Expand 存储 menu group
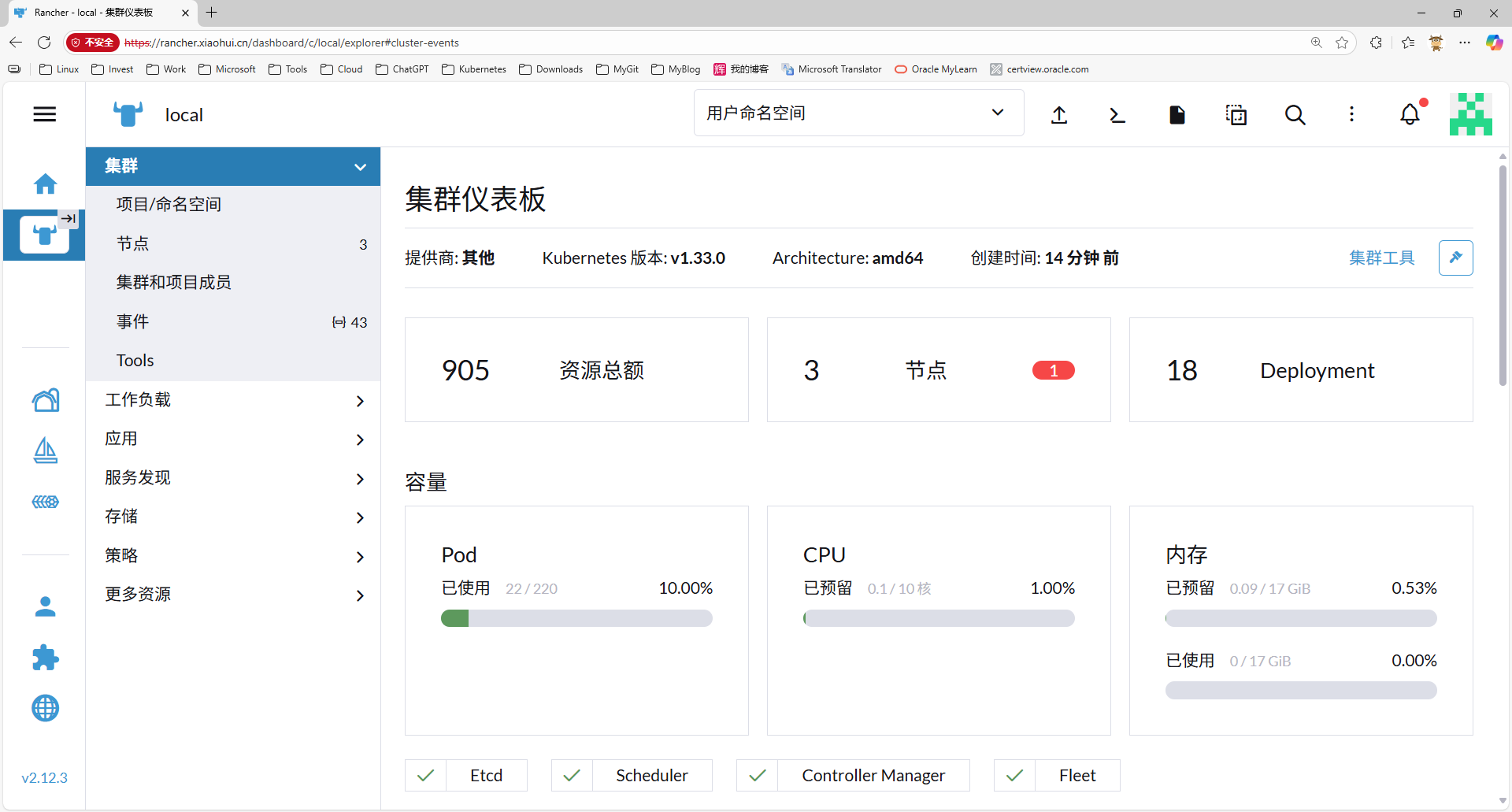This screenshot has width=1512, height=812. [233, 517]
